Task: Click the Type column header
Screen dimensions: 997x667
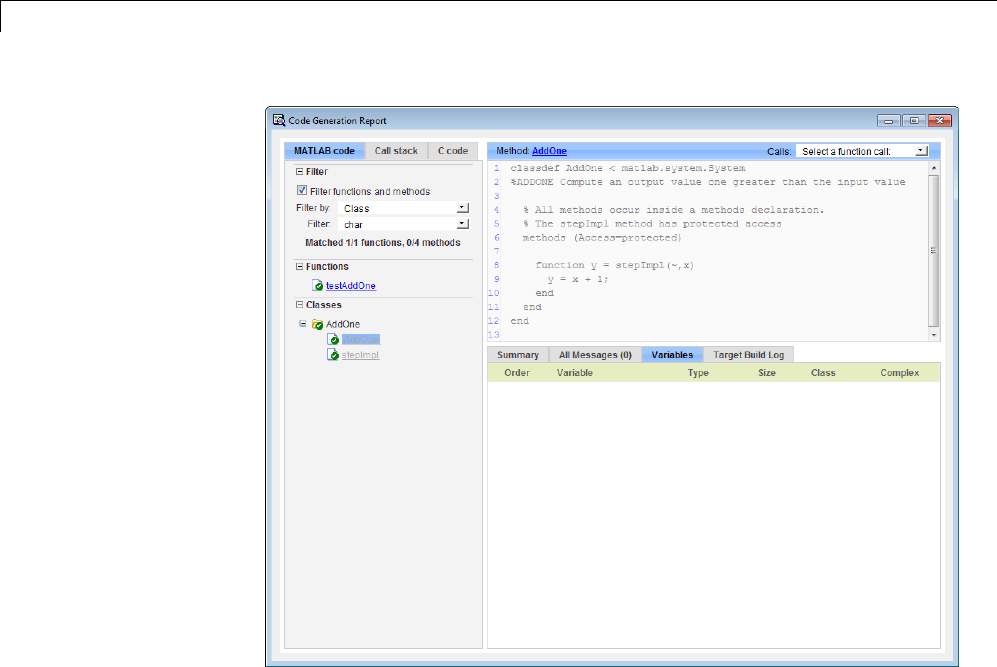Action: point(698,373)
